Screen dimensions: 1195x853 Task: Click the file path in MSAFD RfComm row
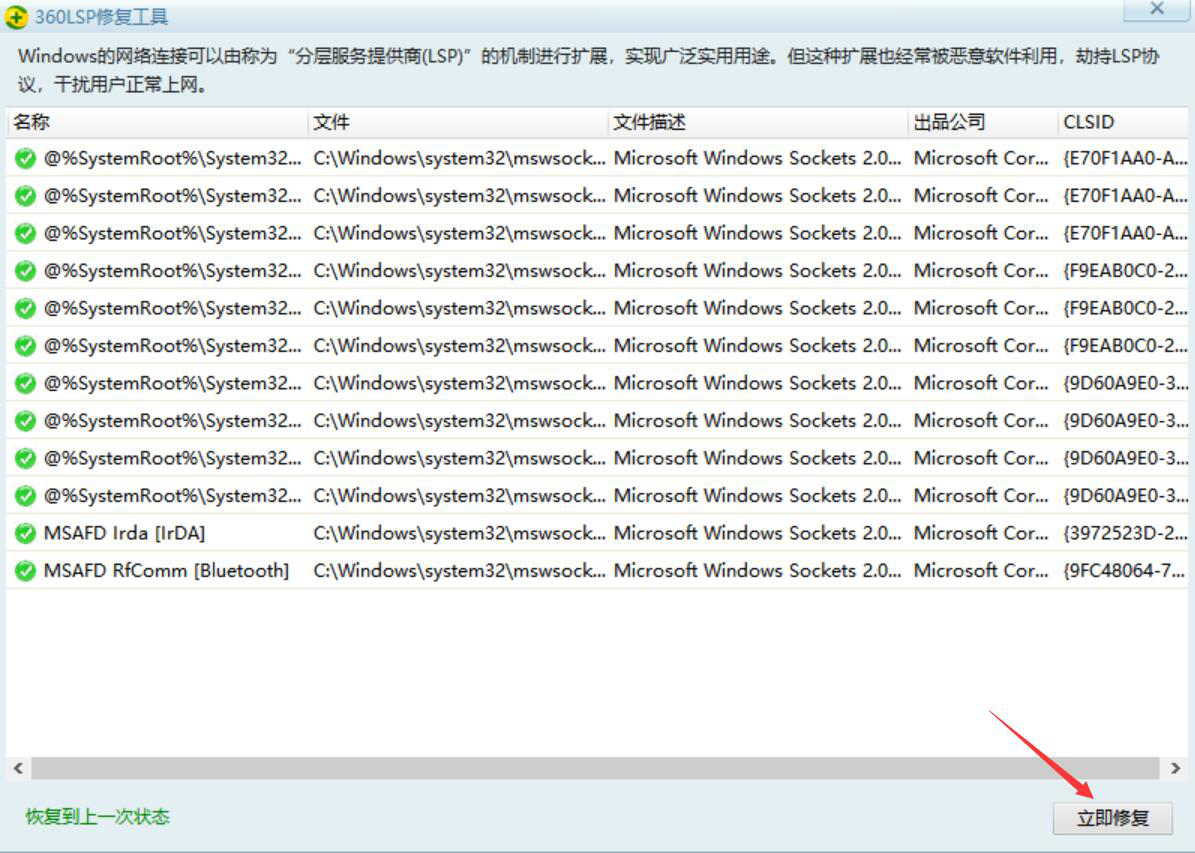[459, 570]
